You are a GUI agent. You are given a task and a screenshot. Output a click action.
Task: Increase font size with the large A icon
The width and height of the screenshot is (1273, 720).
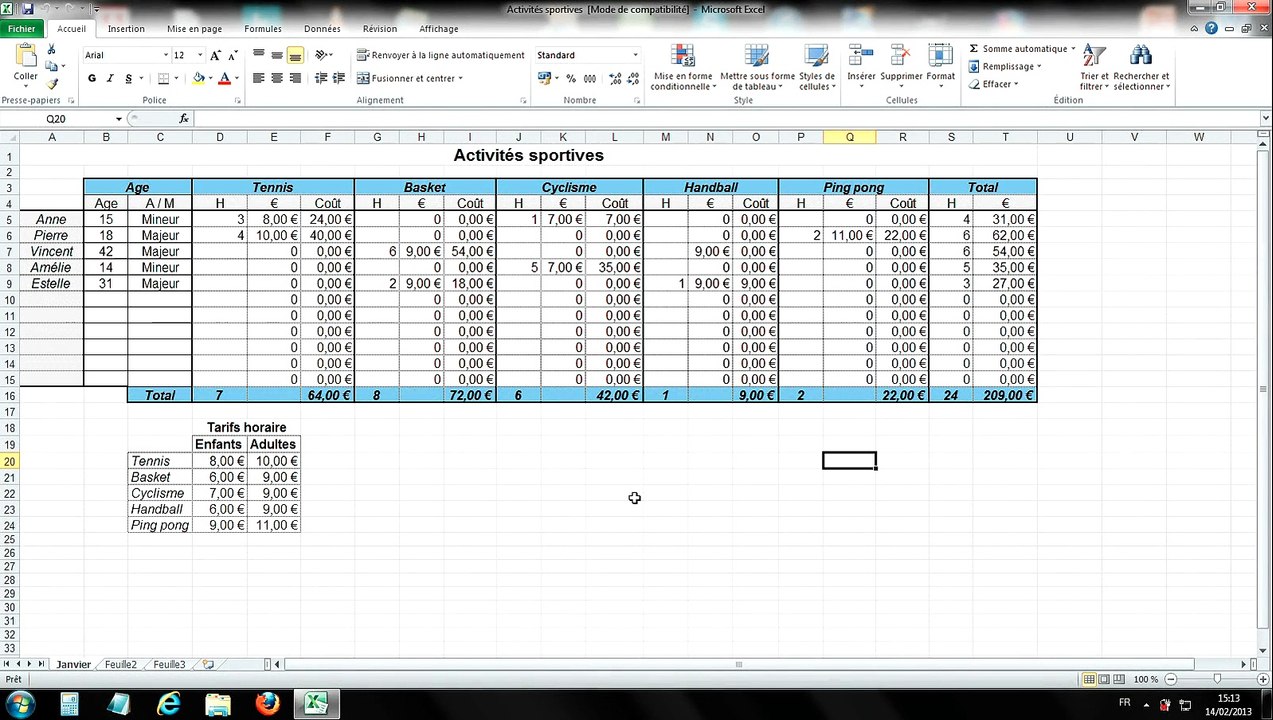tap(215, 55)
